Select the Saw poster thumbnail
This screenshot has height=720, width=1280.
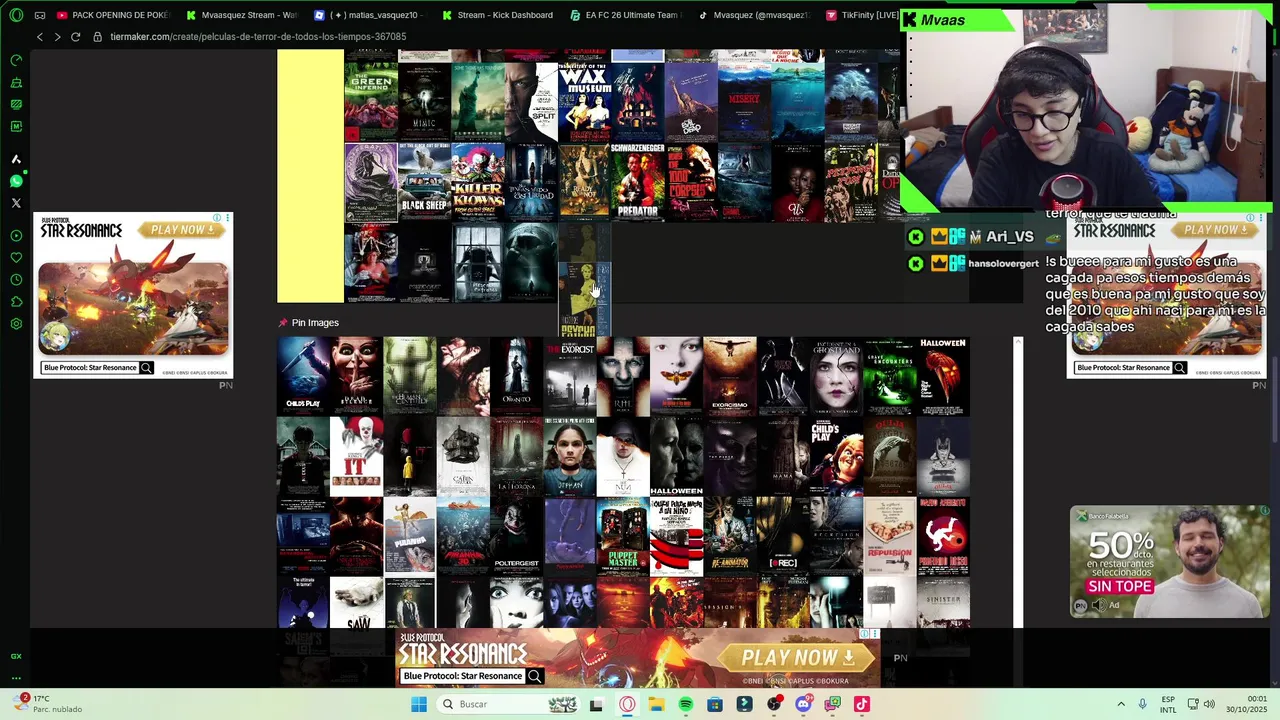point(356,603)
